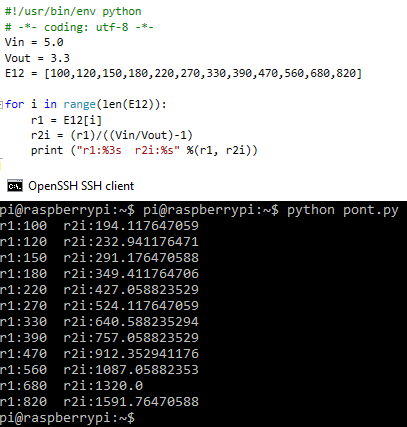Image resolution: width=407 pixels, height=427 pixels.
Task: Click the r1:100 output row
Action: coord(99,226)
